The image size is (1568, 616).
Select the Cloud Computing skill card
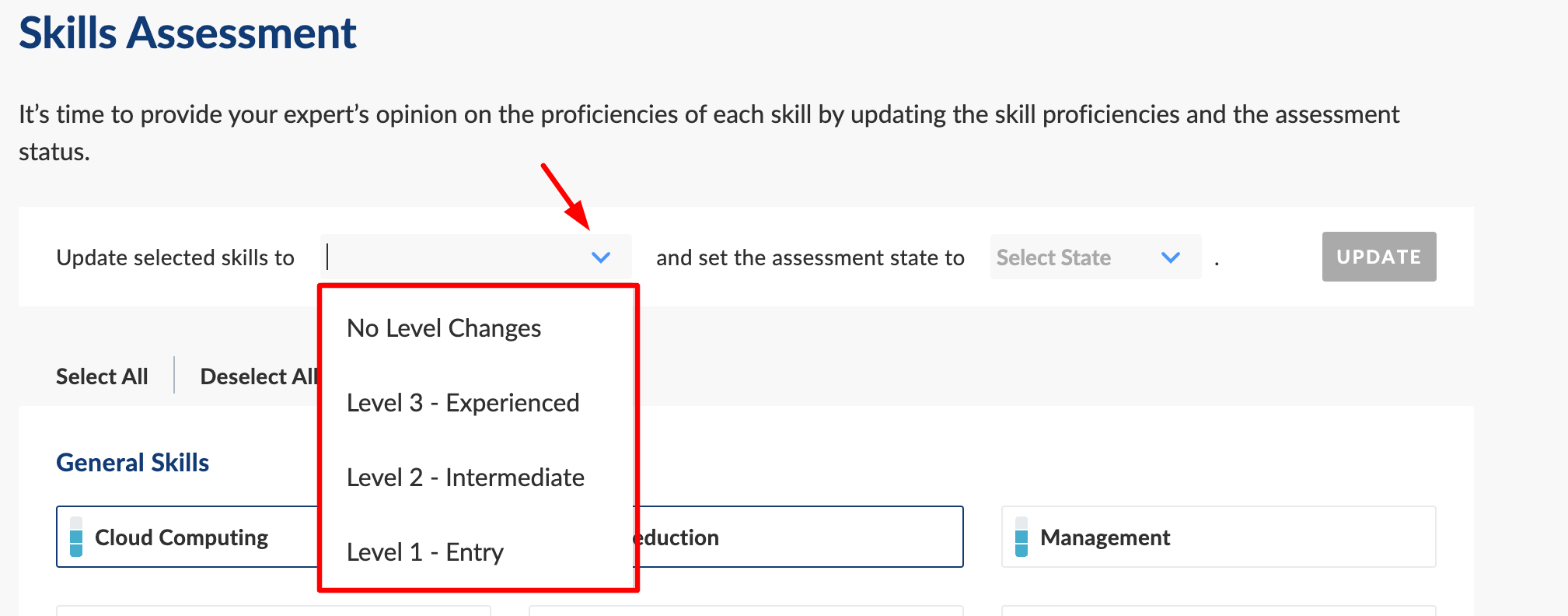tap(187, 537)
